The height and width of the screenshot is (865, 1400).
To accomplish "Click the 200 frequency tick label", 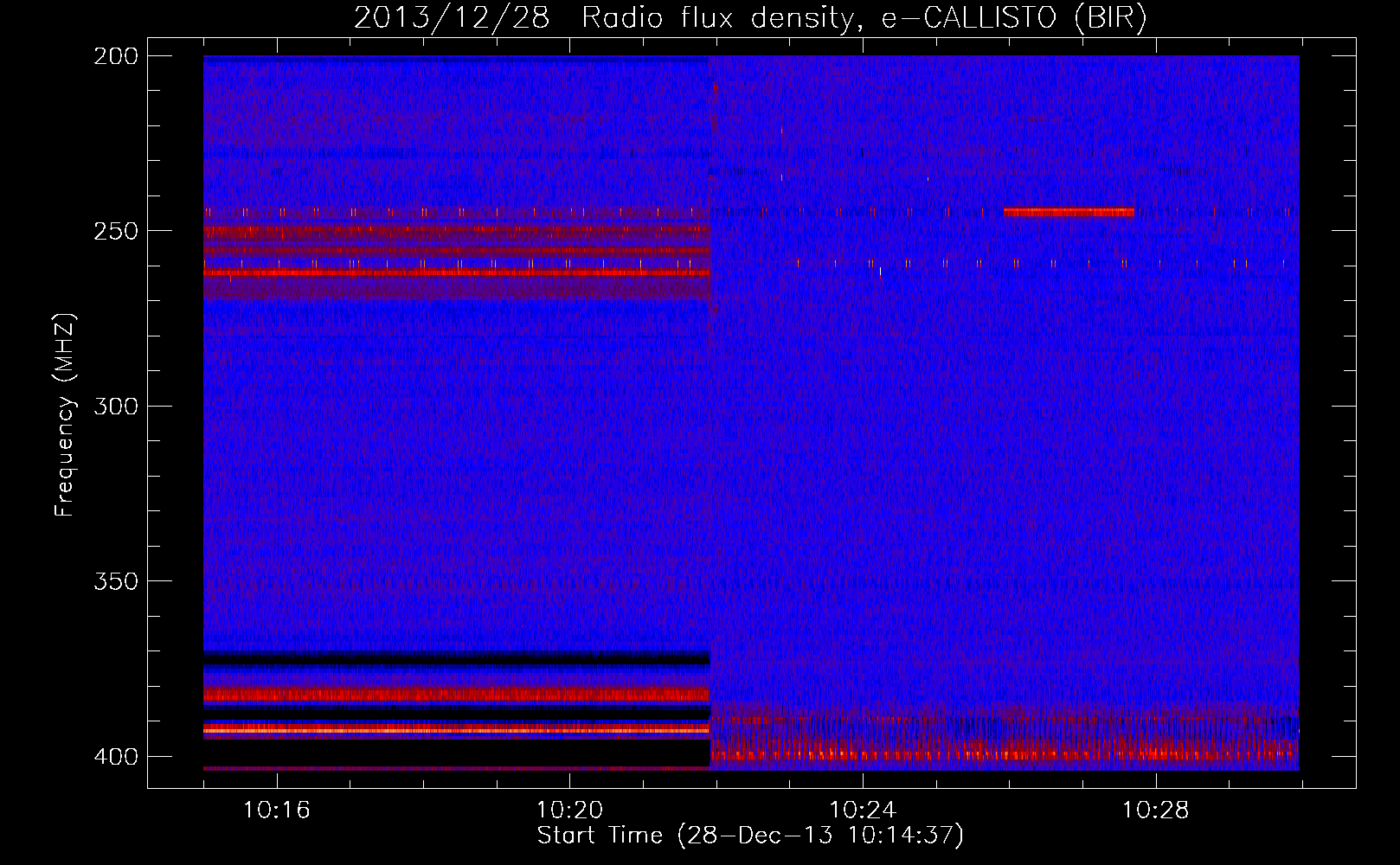I will [x=116, y=56].
